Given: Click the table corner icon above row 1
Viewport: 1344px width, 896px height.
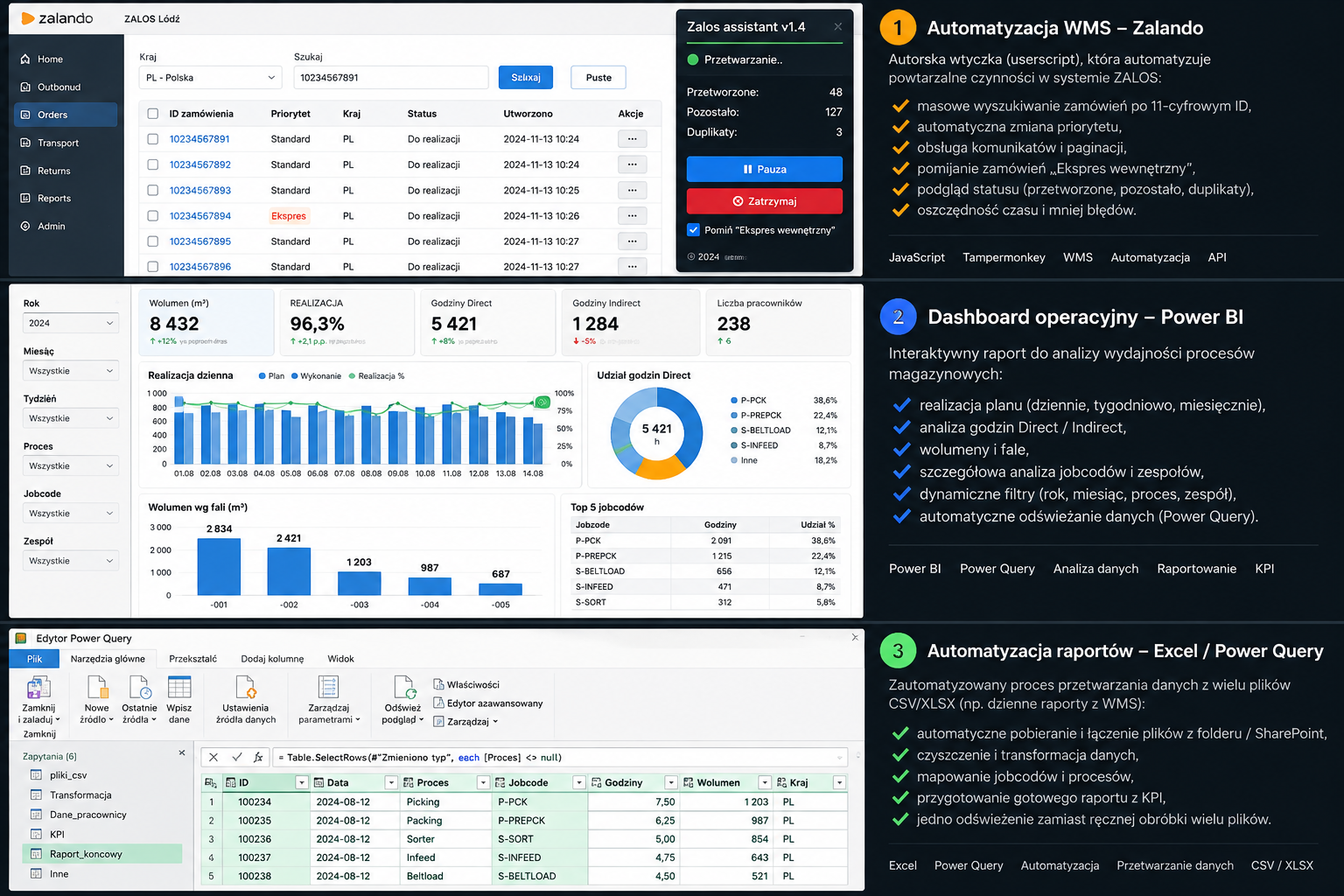Looking at the screenshot, I should pyautogui.click(x=211, y=783).
